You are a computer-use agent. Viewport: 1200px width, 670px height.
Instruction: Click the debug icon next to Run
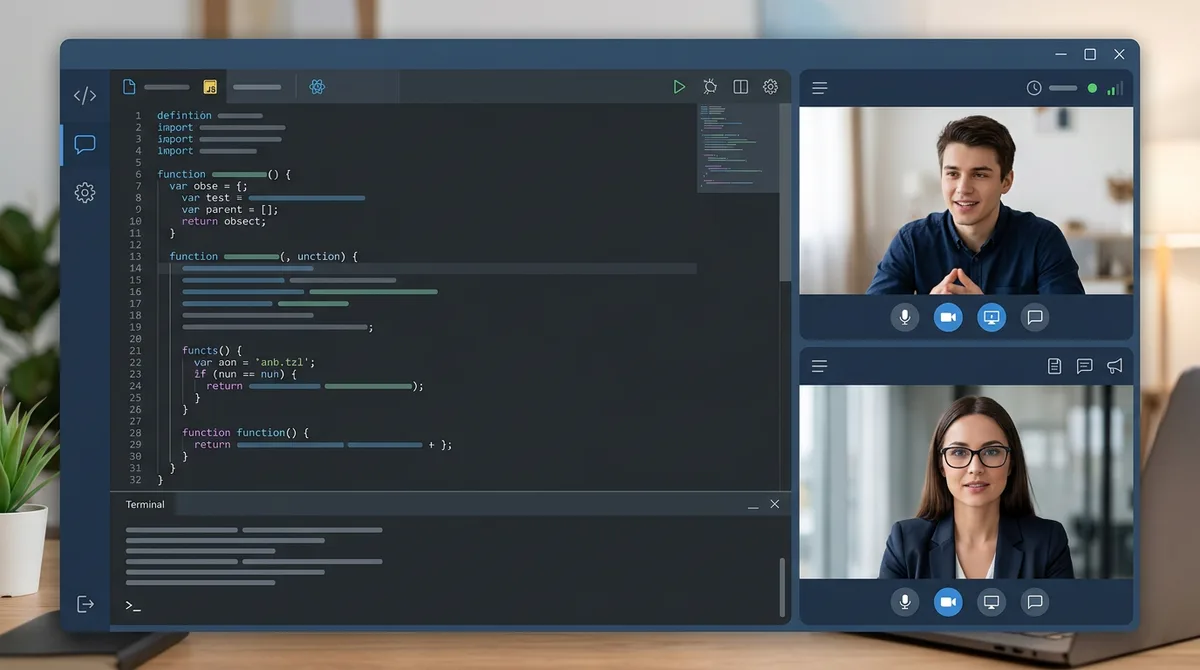click(x=710, y=87)
